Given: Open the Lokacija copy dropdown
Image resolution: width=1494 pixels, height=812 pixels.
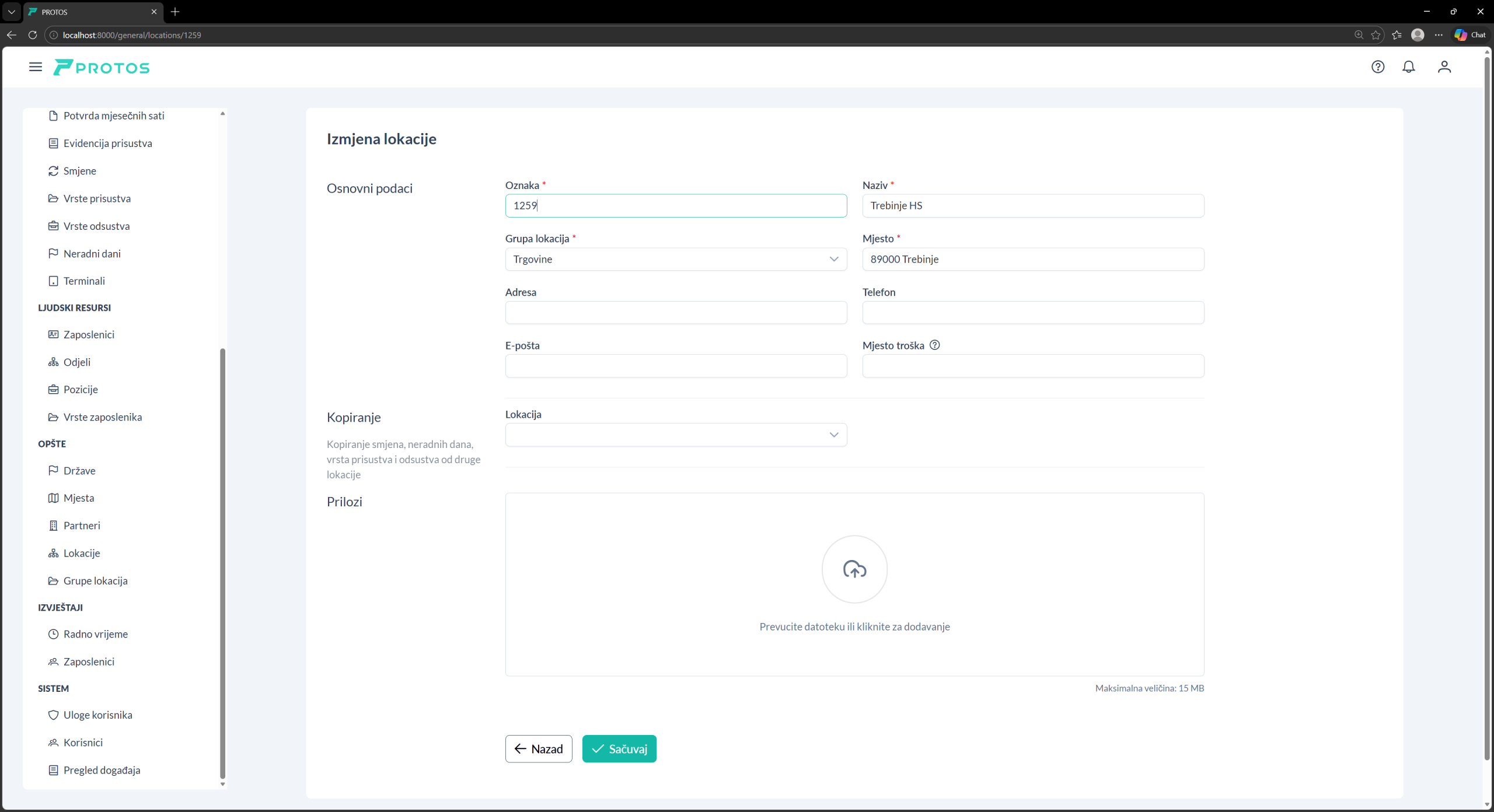Looking at the screenshot, I should pos(676,435).
